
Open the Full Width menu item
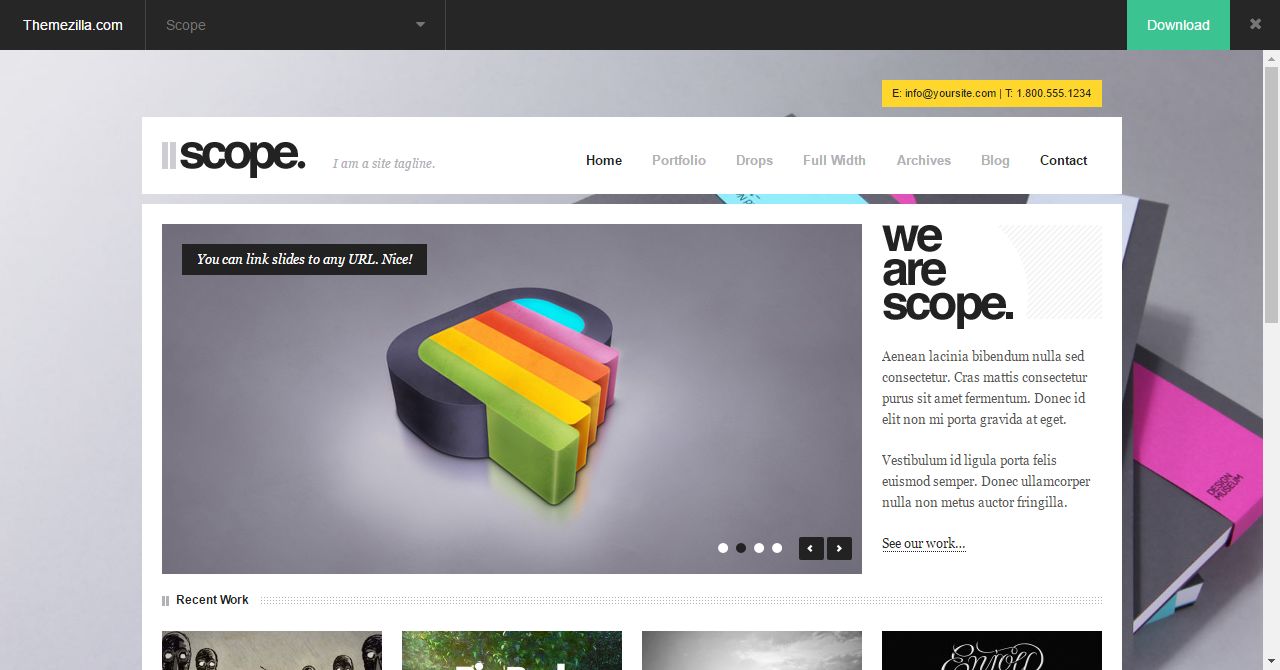click(x=834, y=160)
